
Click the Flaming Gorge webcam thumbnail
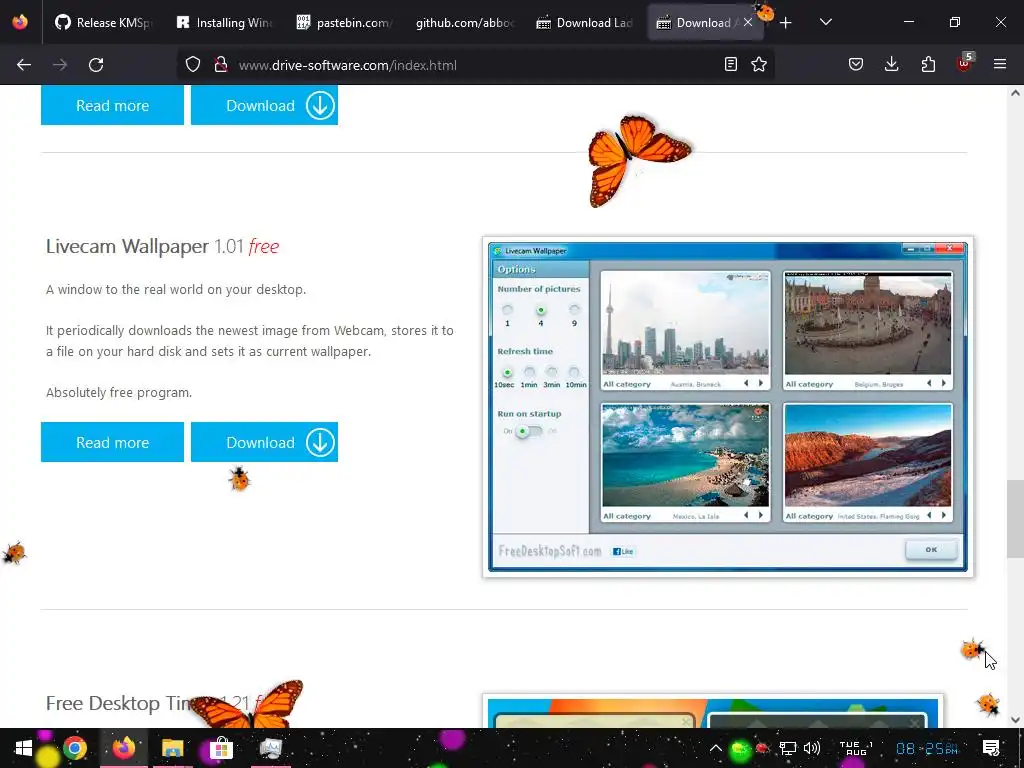(868, 455)
